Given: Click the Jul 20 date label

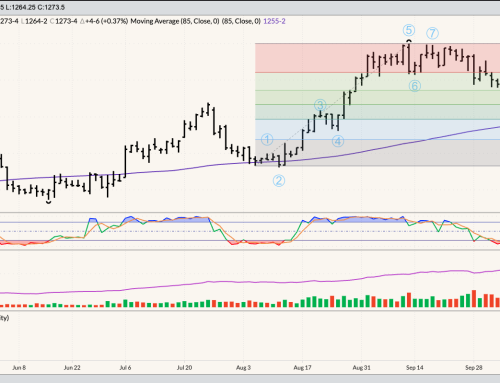Looking at the screenshot, I should (x=184, y=368).
